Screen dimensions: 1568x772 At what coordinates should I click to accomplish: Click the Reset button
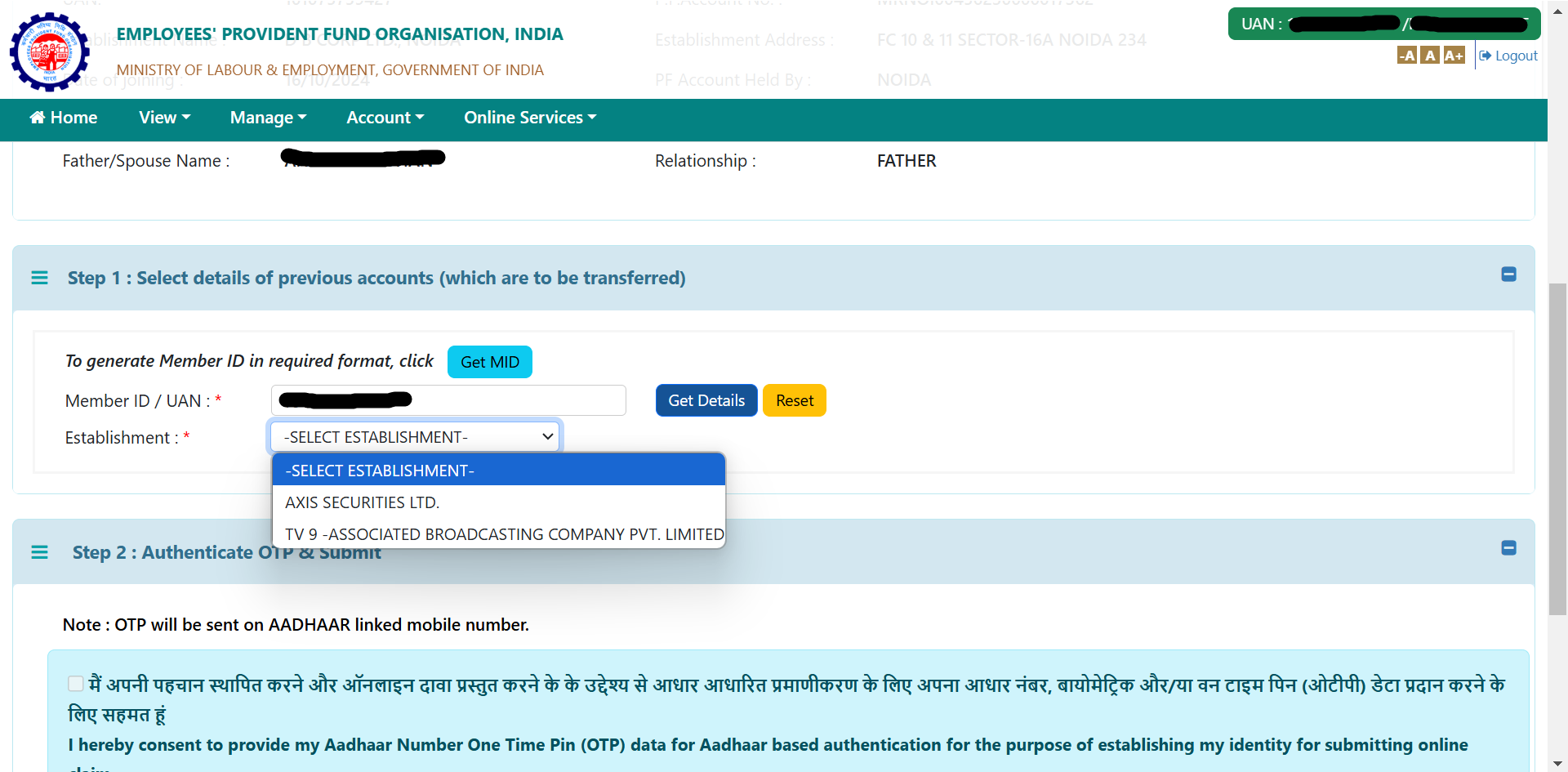tap(794, 400)
